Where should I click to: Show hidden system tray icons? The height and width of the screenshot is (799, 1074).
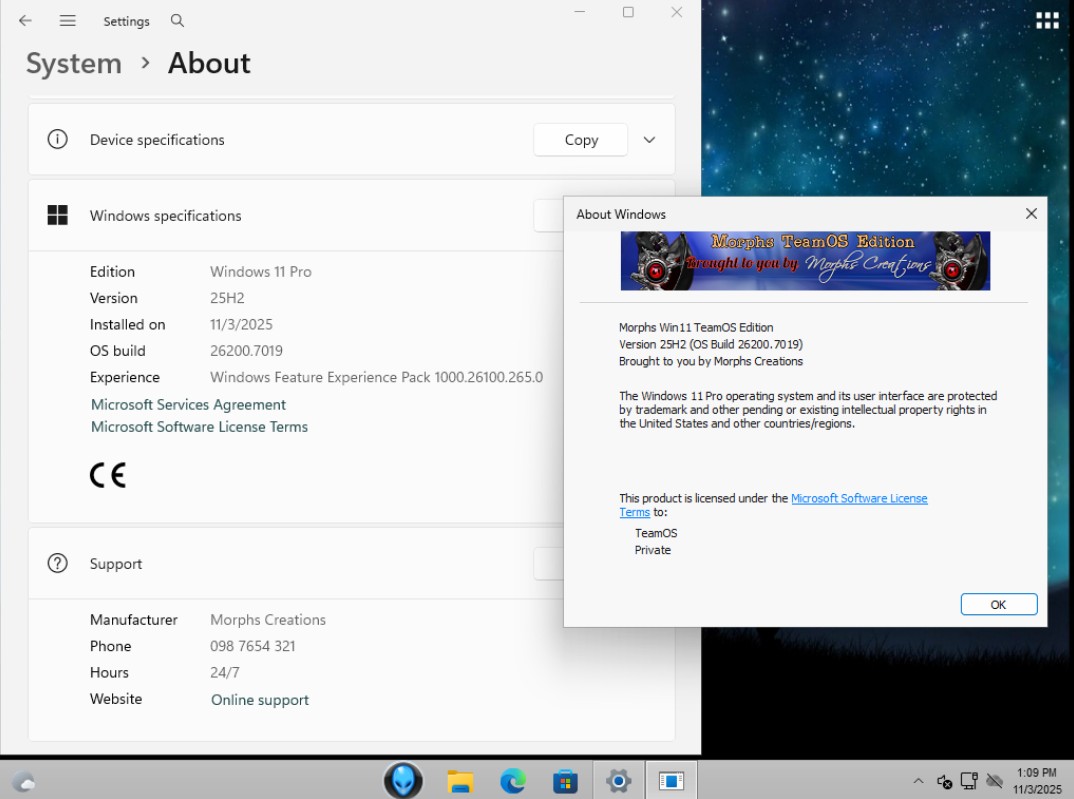pos(918,781)
